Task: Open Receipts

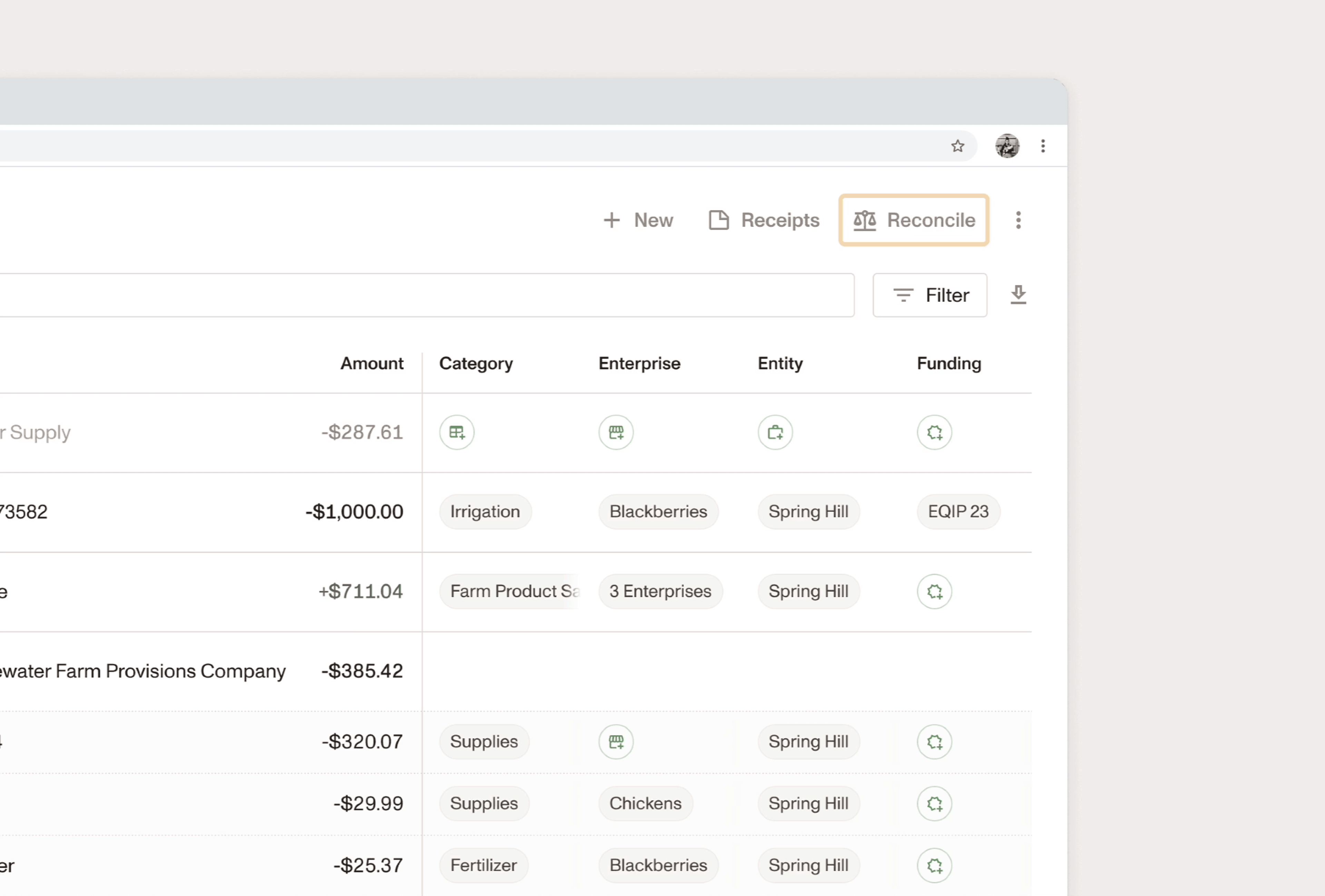Action: coord(763,220)
